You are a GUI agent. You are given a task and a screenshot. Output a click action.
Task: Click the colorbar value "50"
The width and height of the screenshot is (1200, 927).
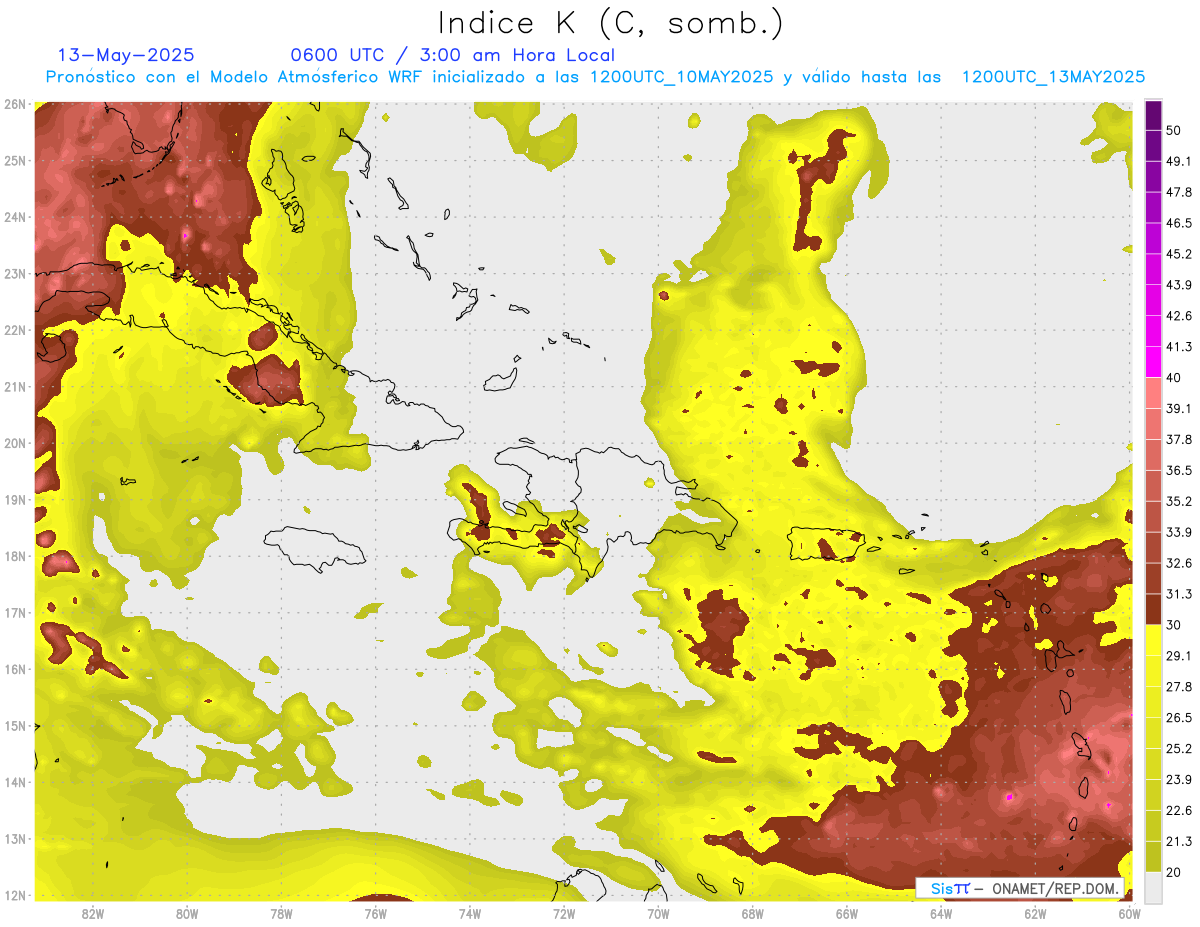point(1175,131)
